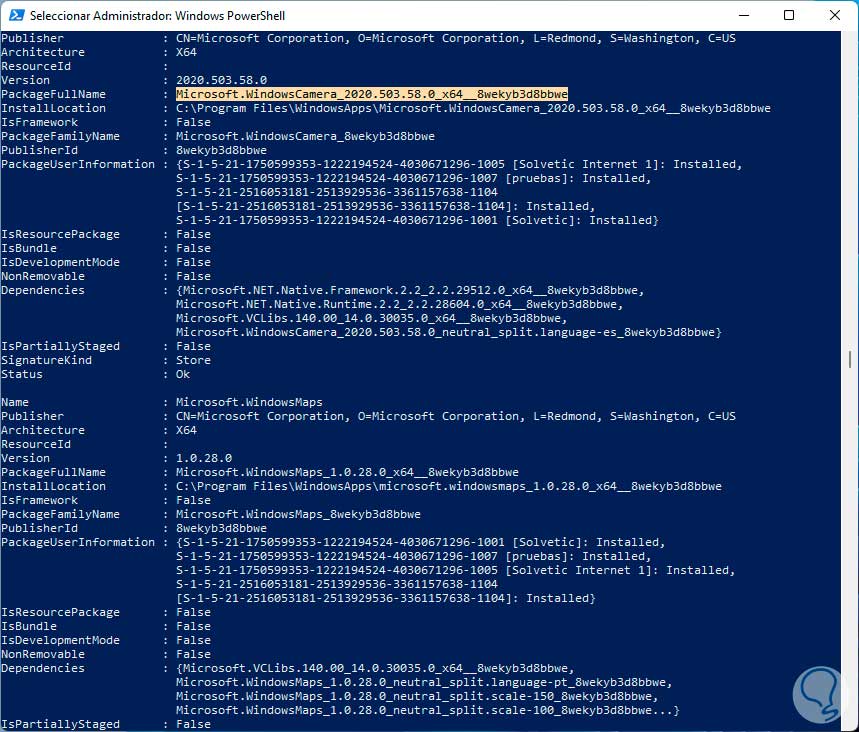Viewport: 859px width, 732px height.
Task: Click WindowsMaps scale-100 dependency line
Action: click(427, 711)
